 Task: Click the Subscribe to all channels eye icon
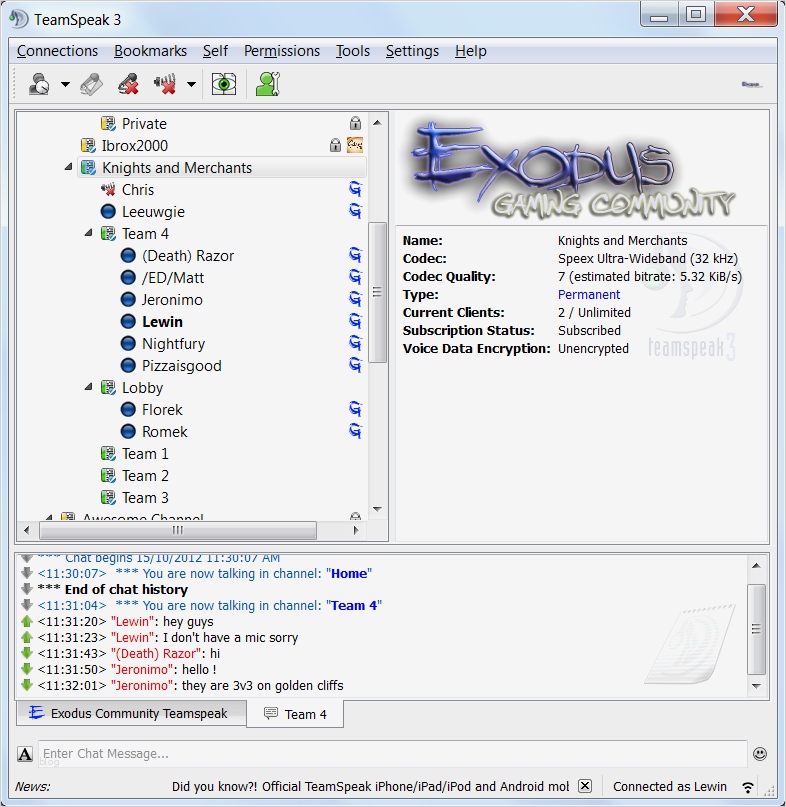pyautogui.click(x=224, y=84)
